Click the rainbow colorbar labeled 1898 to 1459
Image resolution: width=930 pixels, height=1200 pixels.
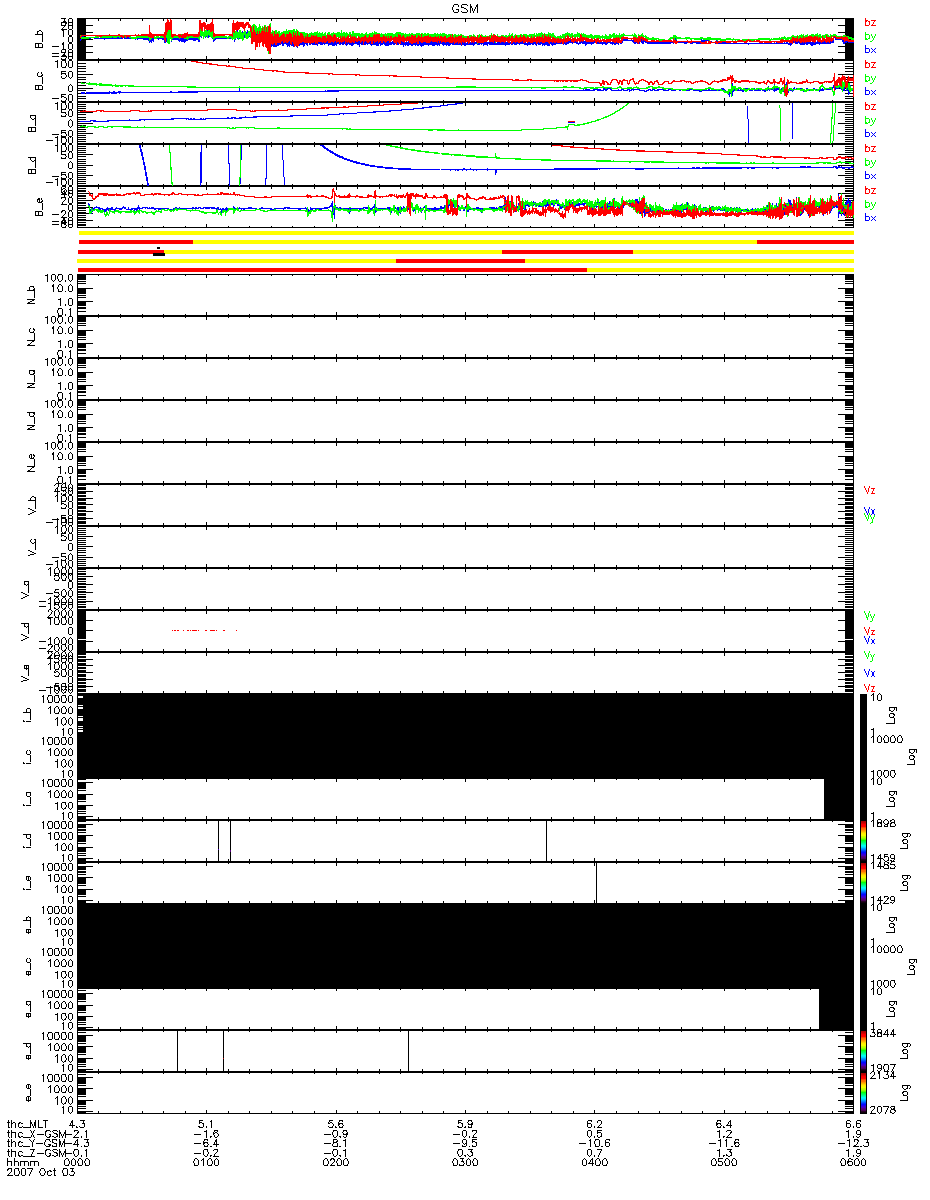coord(862,840)
